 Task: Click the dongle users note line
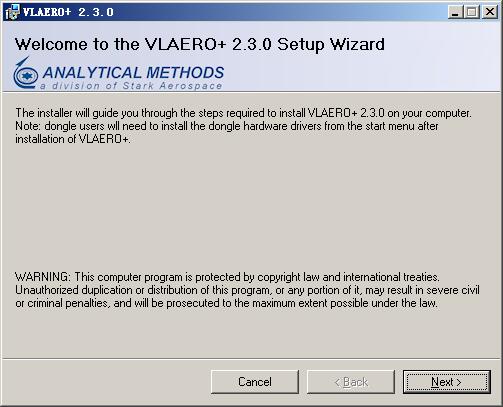coord(227,126)
